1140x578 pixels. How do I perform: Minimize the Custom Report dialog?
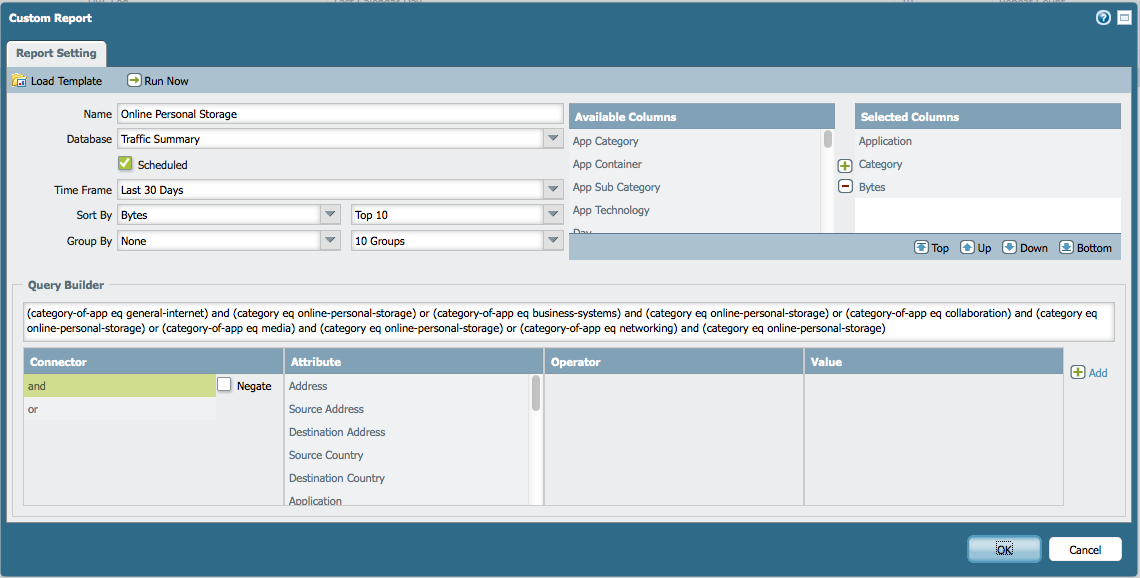tap(1124, 18)
